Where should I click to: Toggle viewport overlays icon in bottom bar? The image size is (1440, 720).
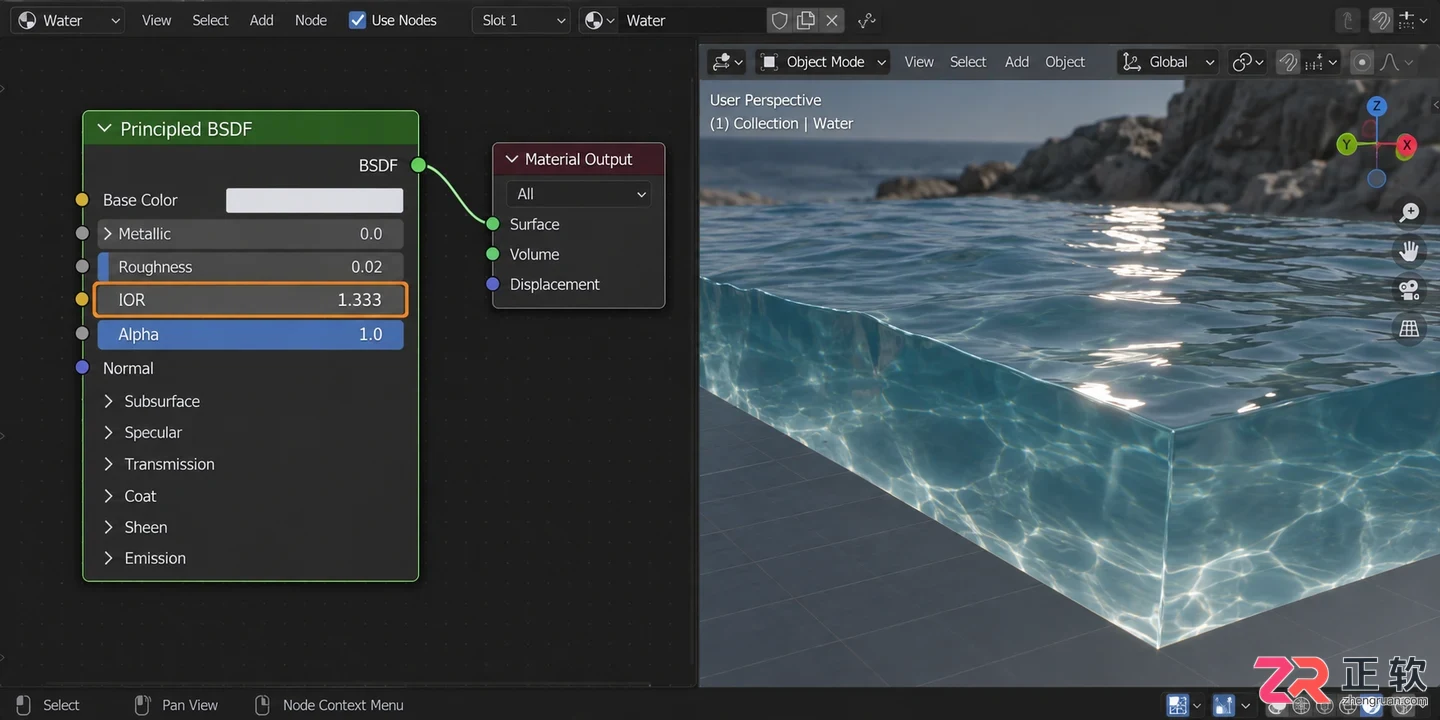pos(1224,705)
